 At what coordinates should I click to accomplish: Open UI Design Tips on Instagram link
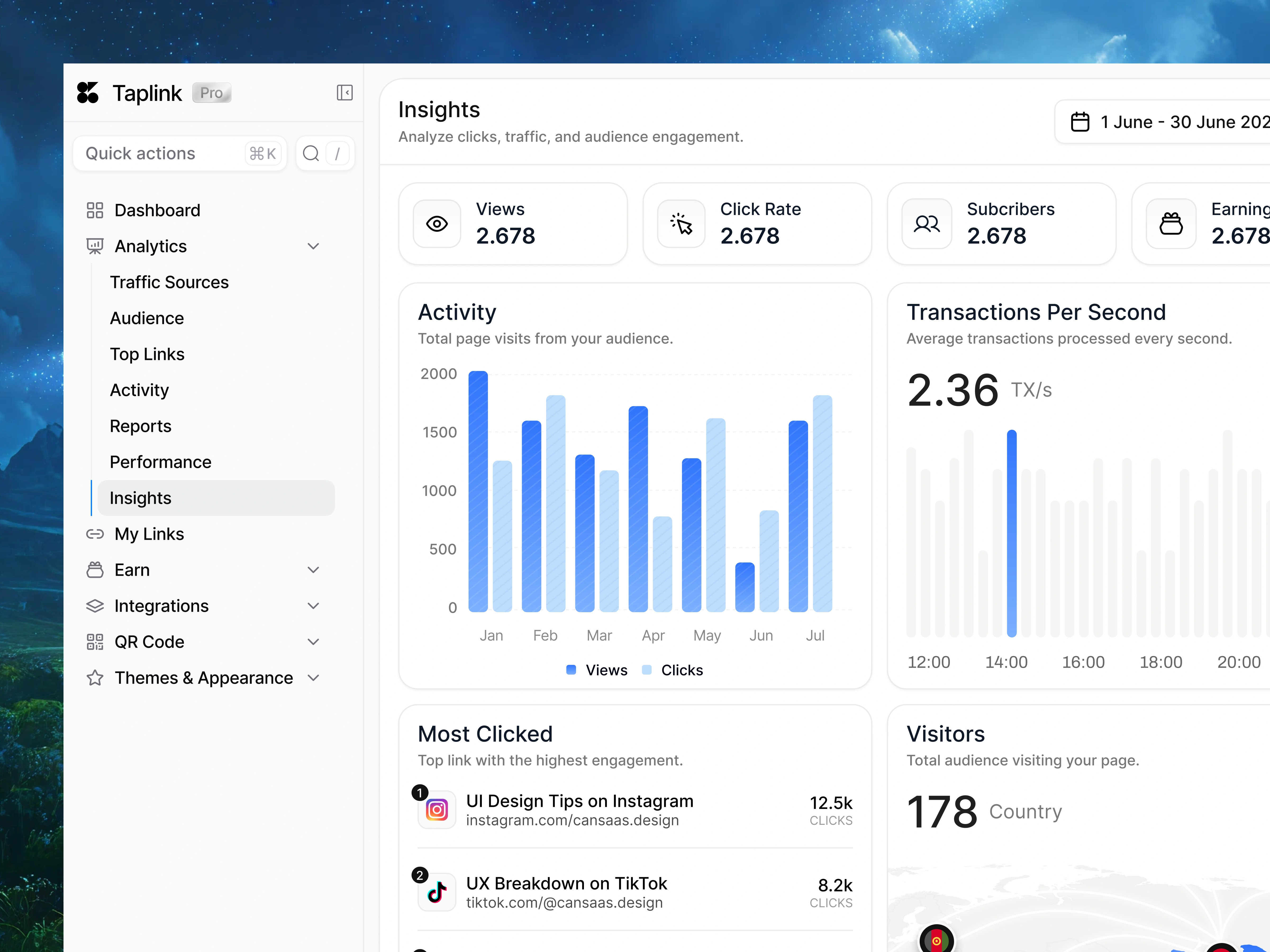579,801
